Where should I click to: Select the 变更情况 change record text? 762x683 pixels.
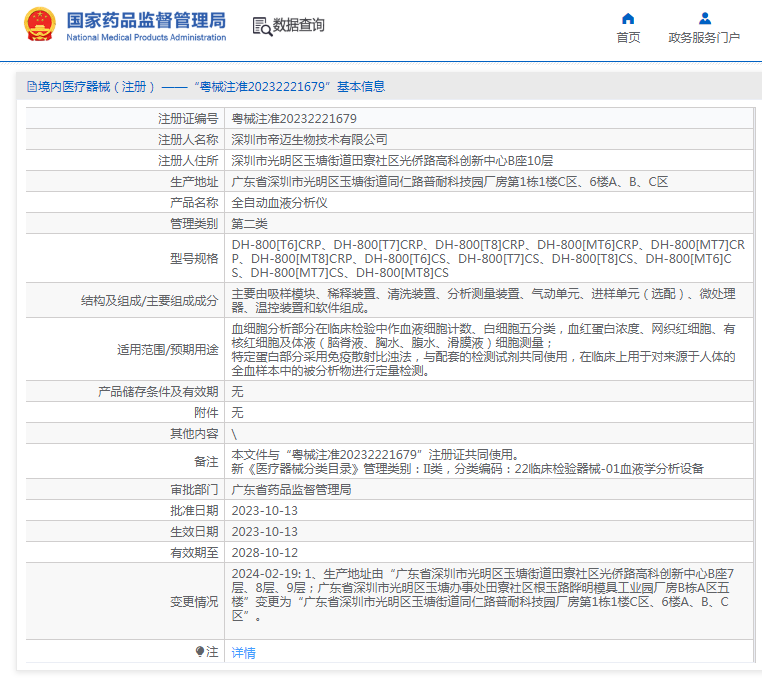[x=483, y=595]
